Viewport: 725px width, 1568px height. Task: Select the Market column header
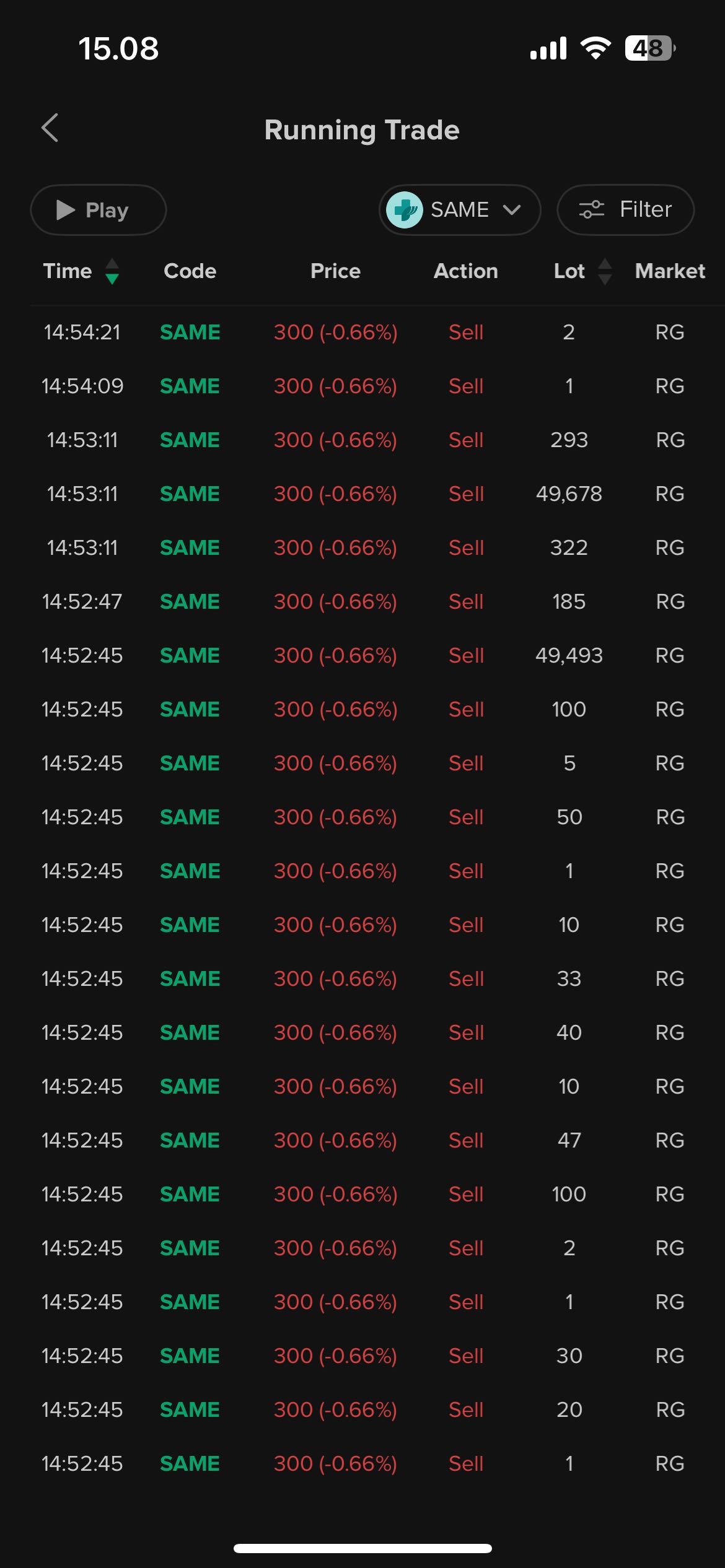click(670, 271)
